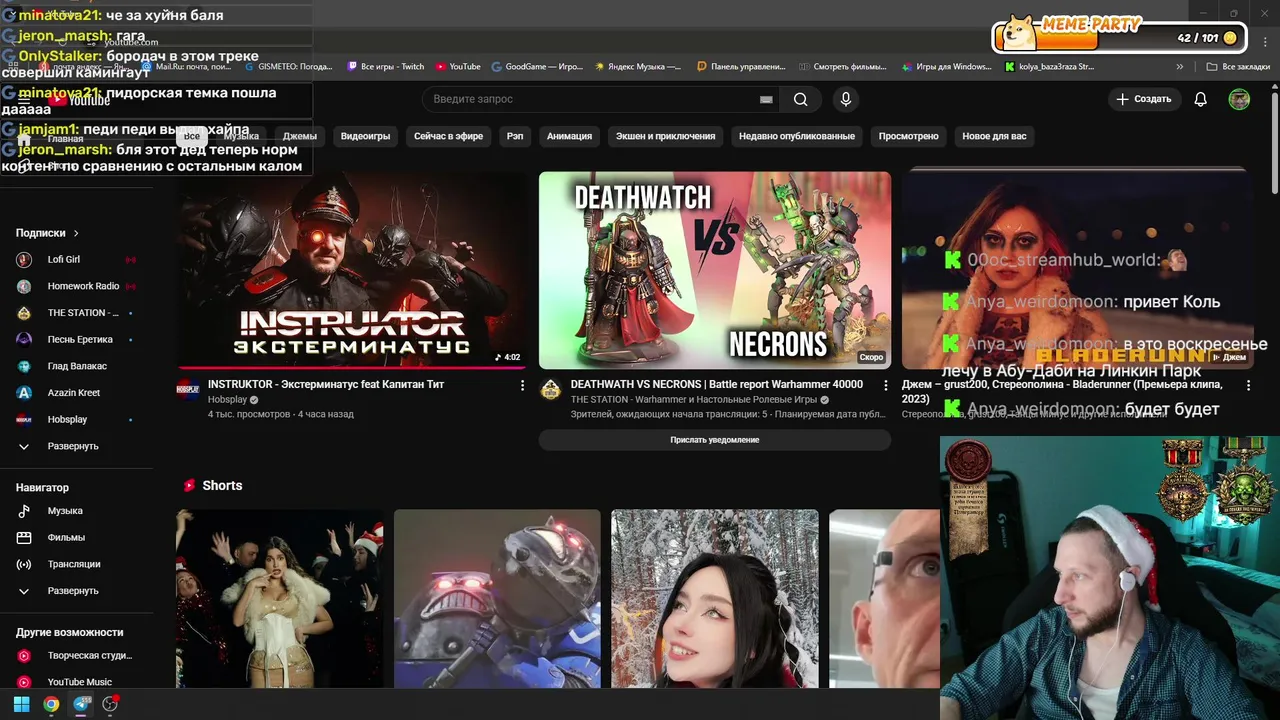Open the Short with dark-haired girl in snow
Screen dimensions: 1280x720
point(715,599)
